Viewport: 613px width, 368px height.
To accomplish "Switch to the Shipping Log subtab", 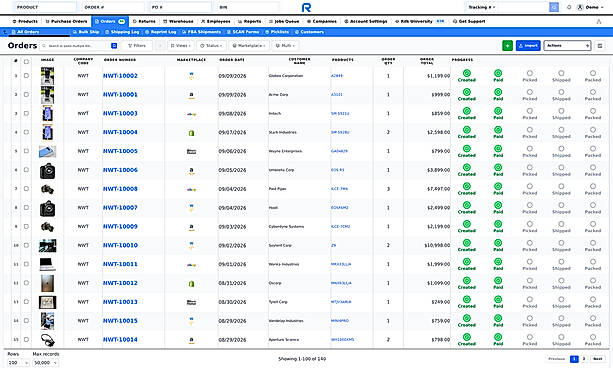I will pos(122,32).
